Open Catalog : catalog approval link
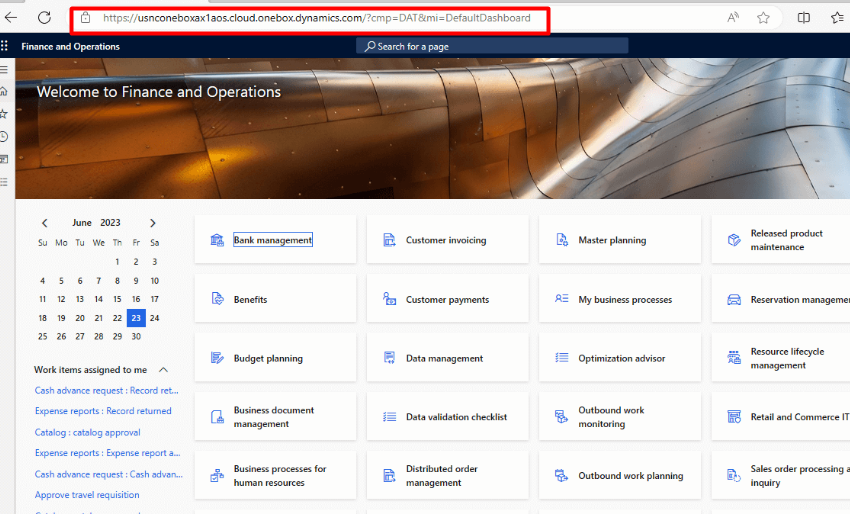This screenshot has height=514, width=850. [x=87, y=432]
